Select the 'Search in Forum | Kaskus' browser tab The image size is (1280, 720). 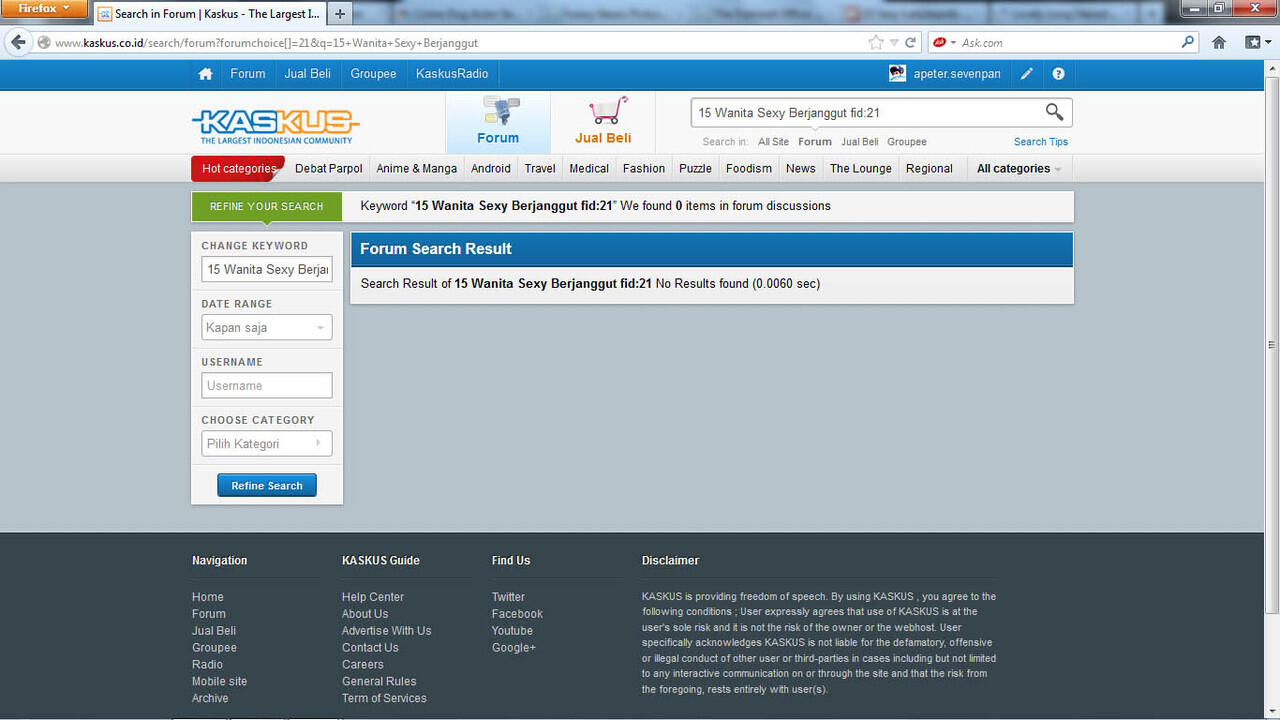coord(210,14)
